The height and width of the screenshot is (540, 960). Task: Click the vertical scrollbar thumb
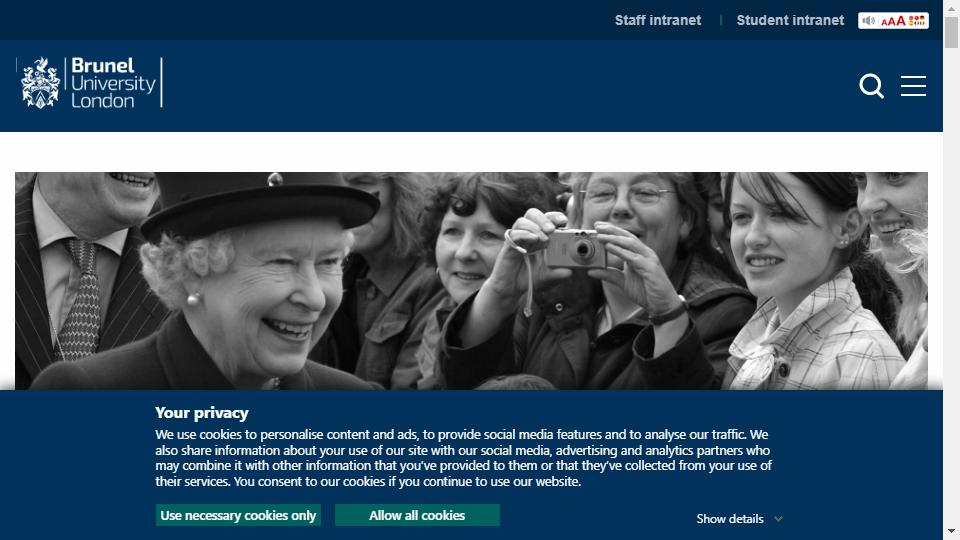tap(951, 32)
